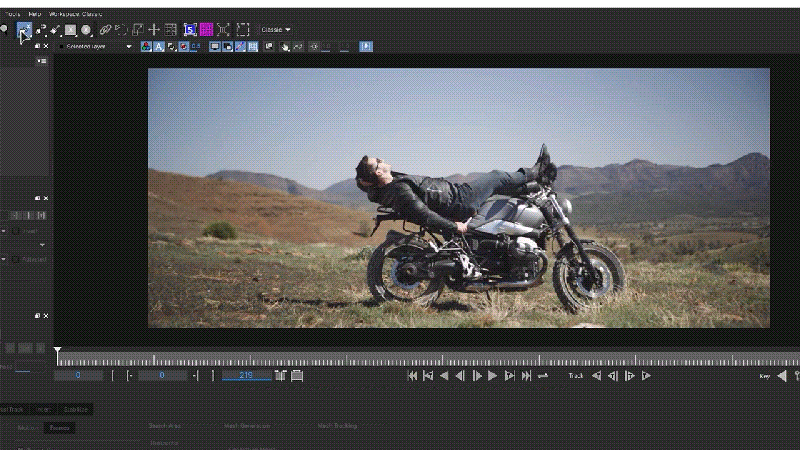
Task: Toggle the blue surface "S" button
Action: 190,30
